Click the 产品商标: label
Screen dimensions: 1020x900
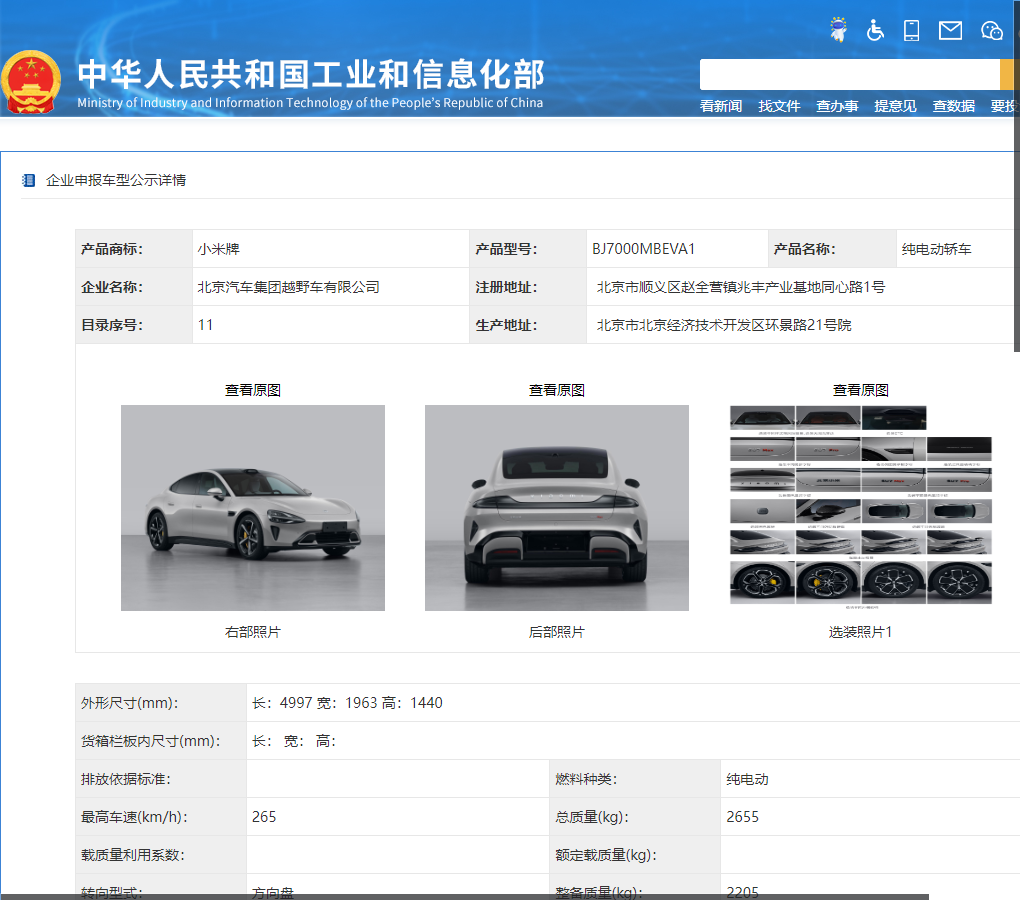click(112, 249)
